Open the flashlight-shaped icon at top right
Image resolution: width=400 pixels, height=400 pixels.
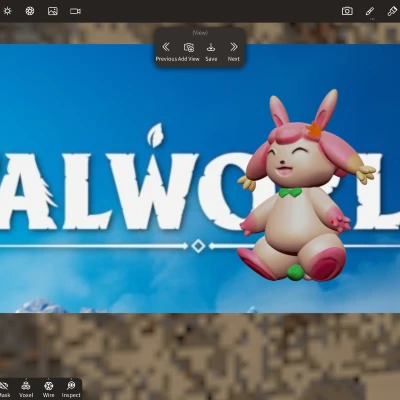[x=392, y=11]
